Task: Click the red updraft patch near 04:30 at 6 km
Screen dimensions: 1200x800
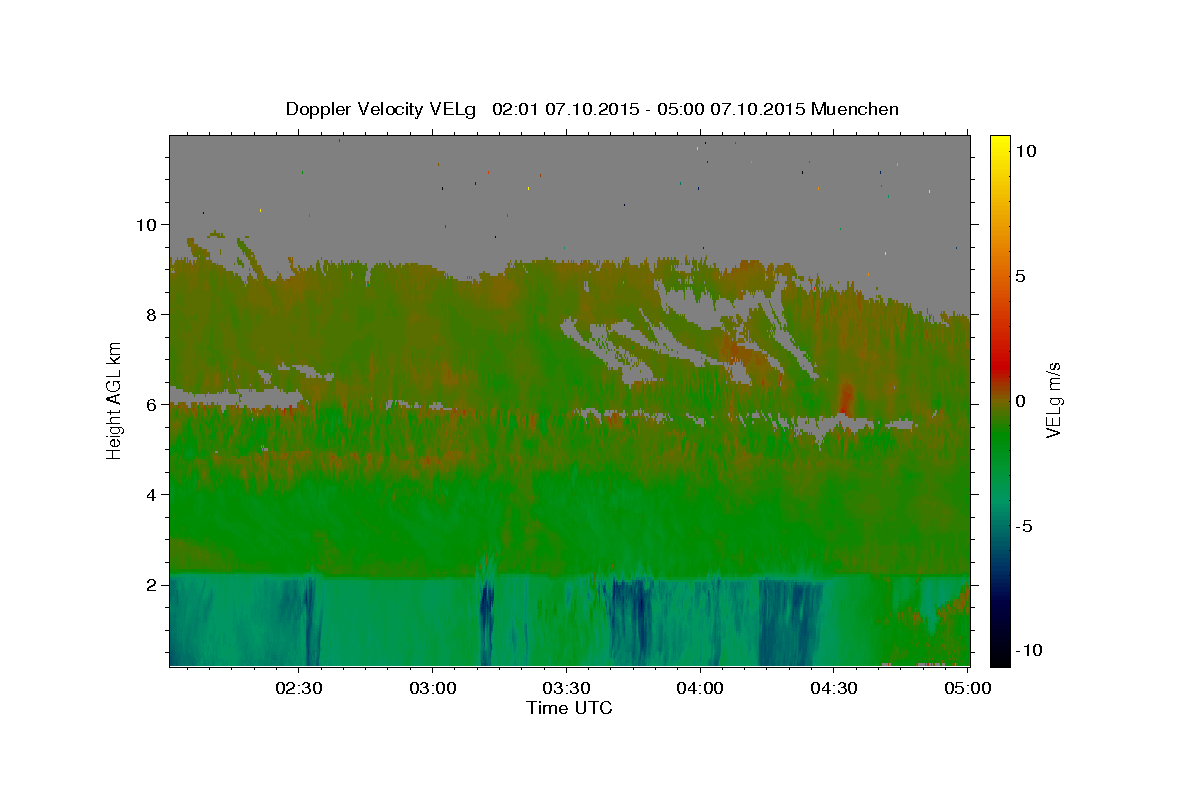Action: pos(846,397)
